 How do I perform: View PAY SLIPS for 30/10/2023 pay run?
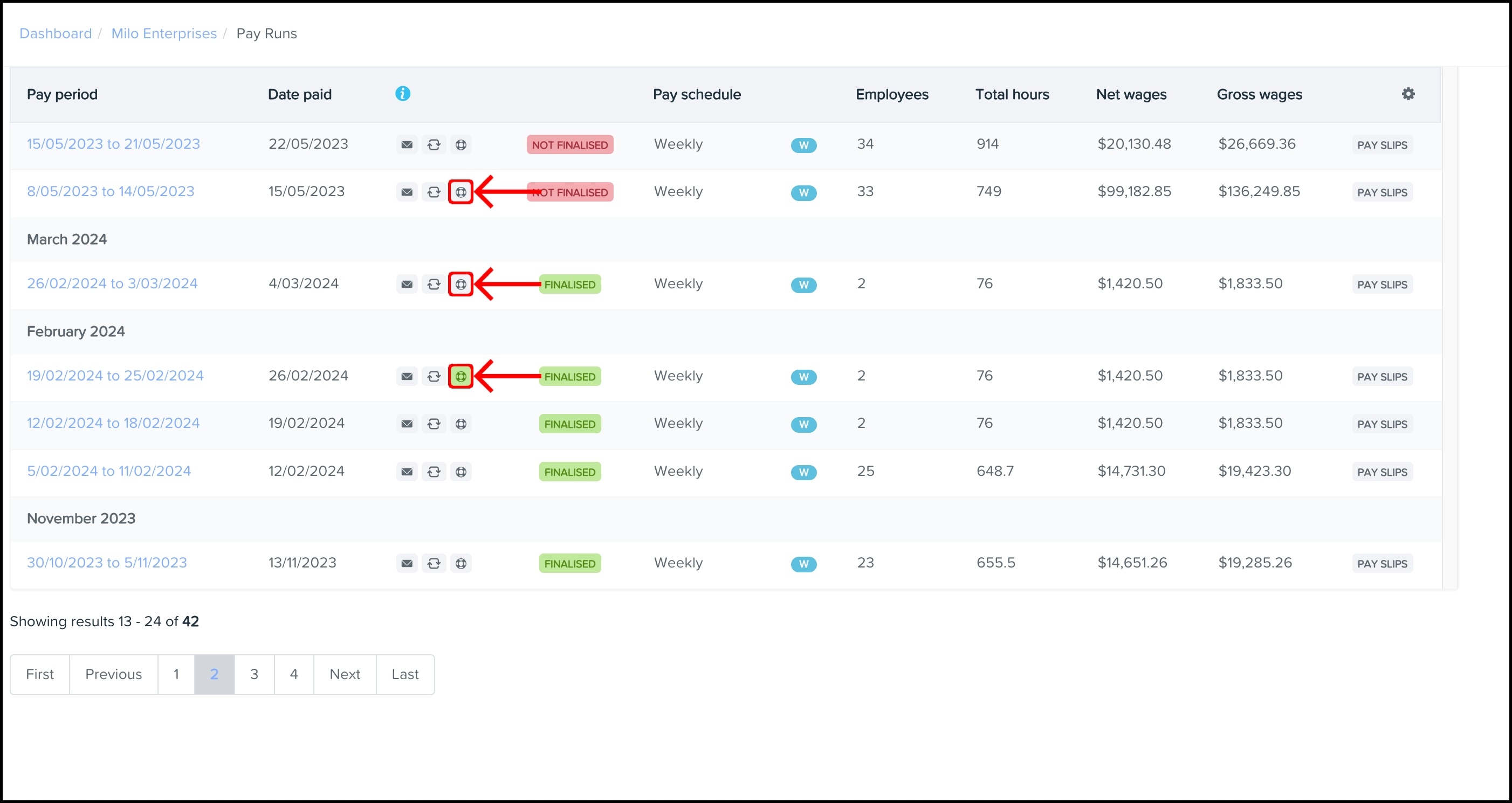click(1382, 564)
